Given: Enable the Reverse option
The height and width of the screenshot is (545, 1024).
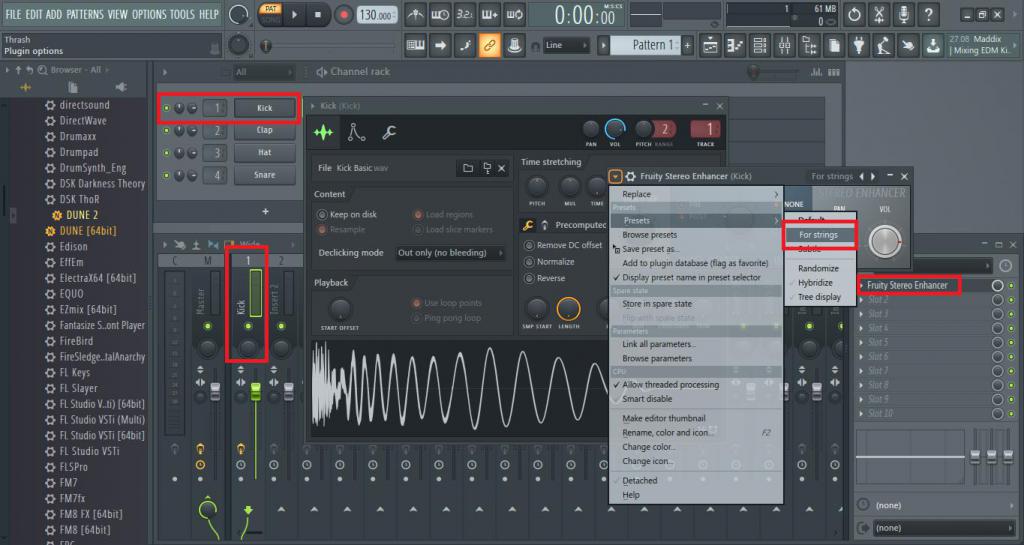Looking at the screenshot, I should point(529,278).
